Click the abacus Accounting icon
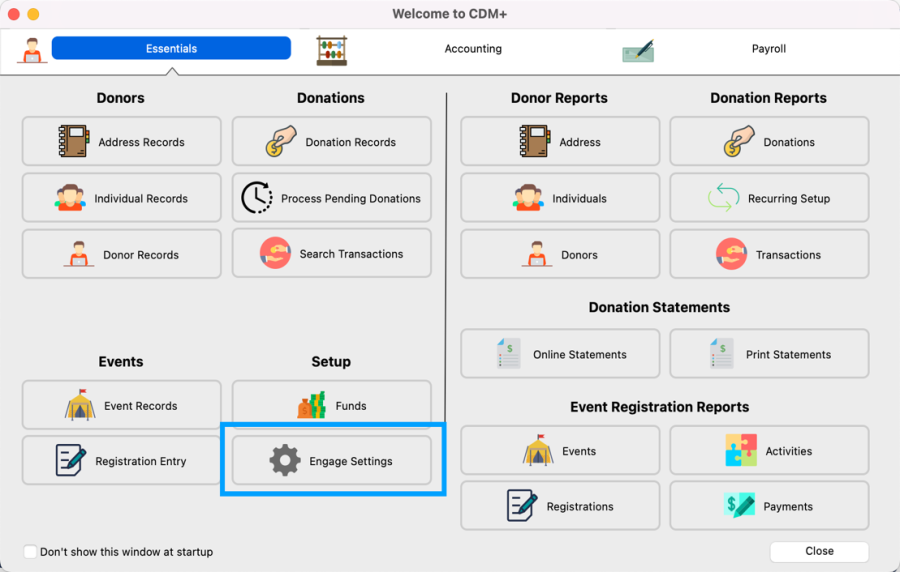The image size is (900, 572). click(332, 50)
